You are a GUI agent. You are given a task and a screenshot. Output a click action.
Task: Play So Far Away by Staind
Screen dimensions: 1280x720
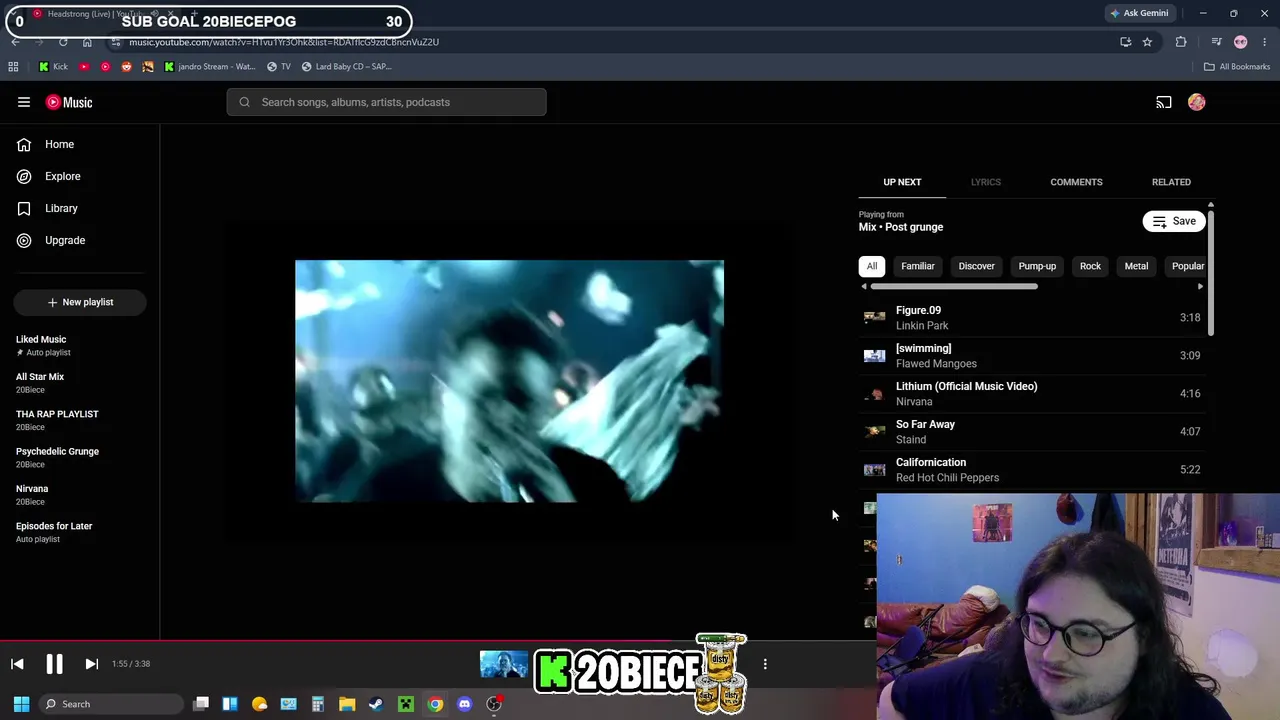tap(1032, 432)
